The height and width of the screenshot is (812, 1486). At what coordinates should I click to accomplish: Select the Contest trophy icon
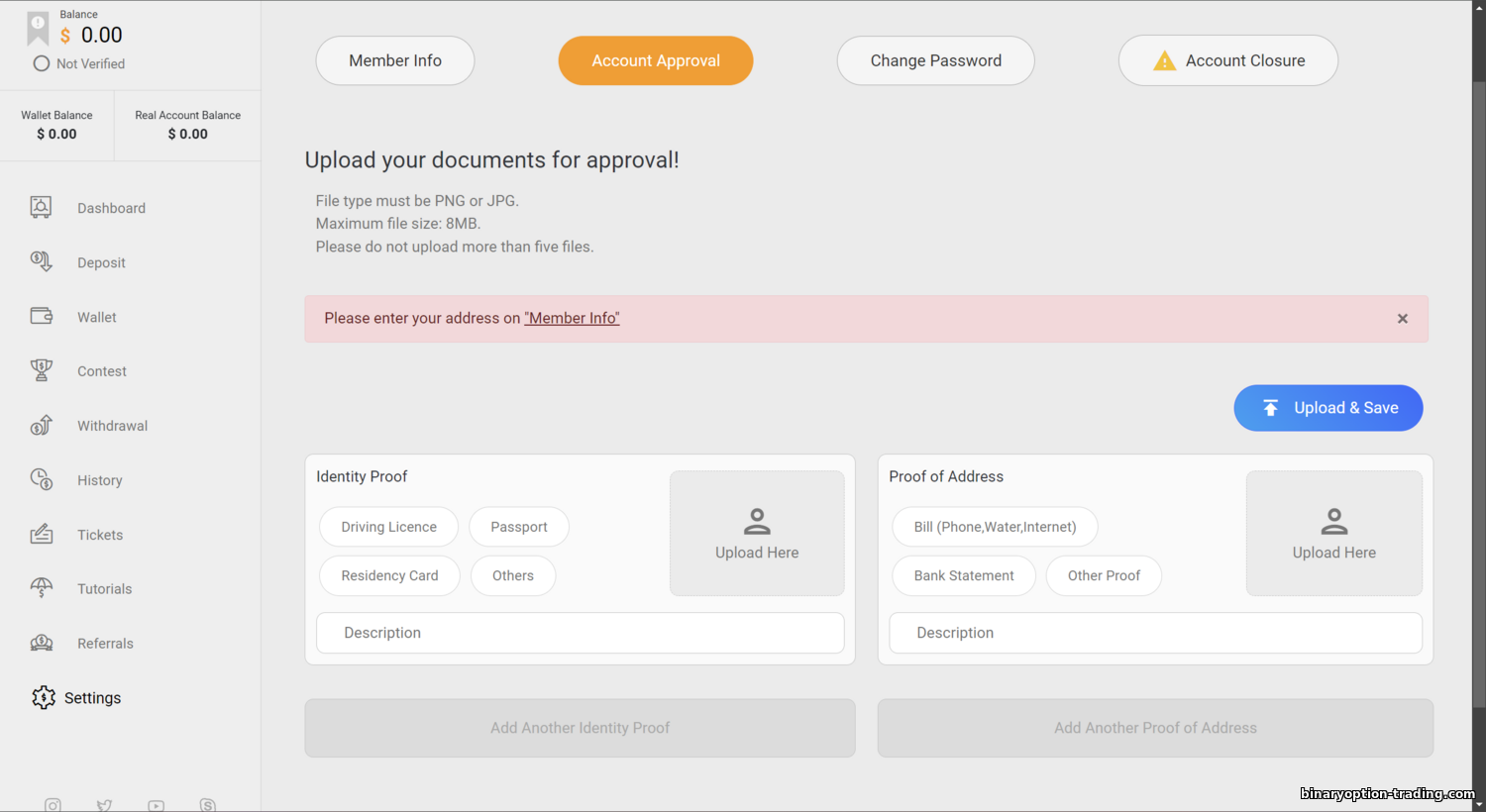(41, 370)
